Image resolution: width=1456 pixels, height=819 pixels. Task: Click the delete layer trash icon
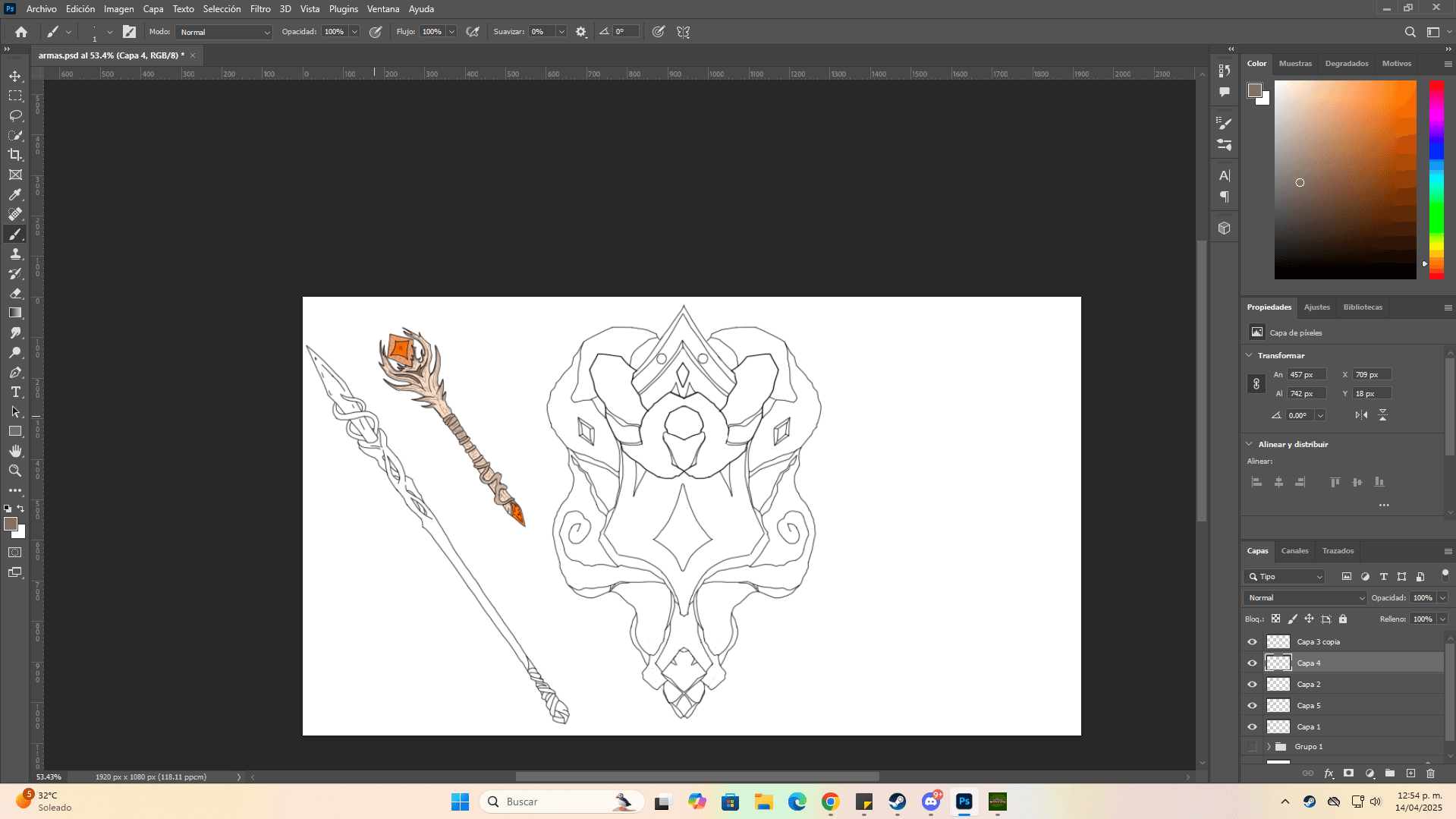click(x=1430, y=773)
